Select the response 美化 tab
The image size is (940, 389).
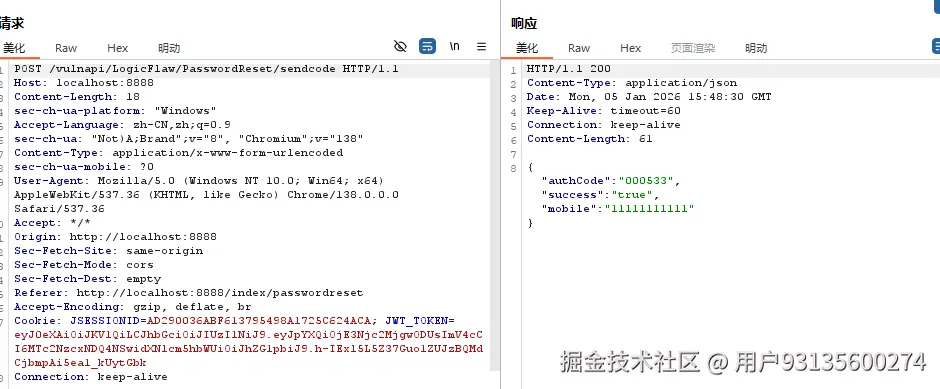pyautogui.click(x=528, y=48)
